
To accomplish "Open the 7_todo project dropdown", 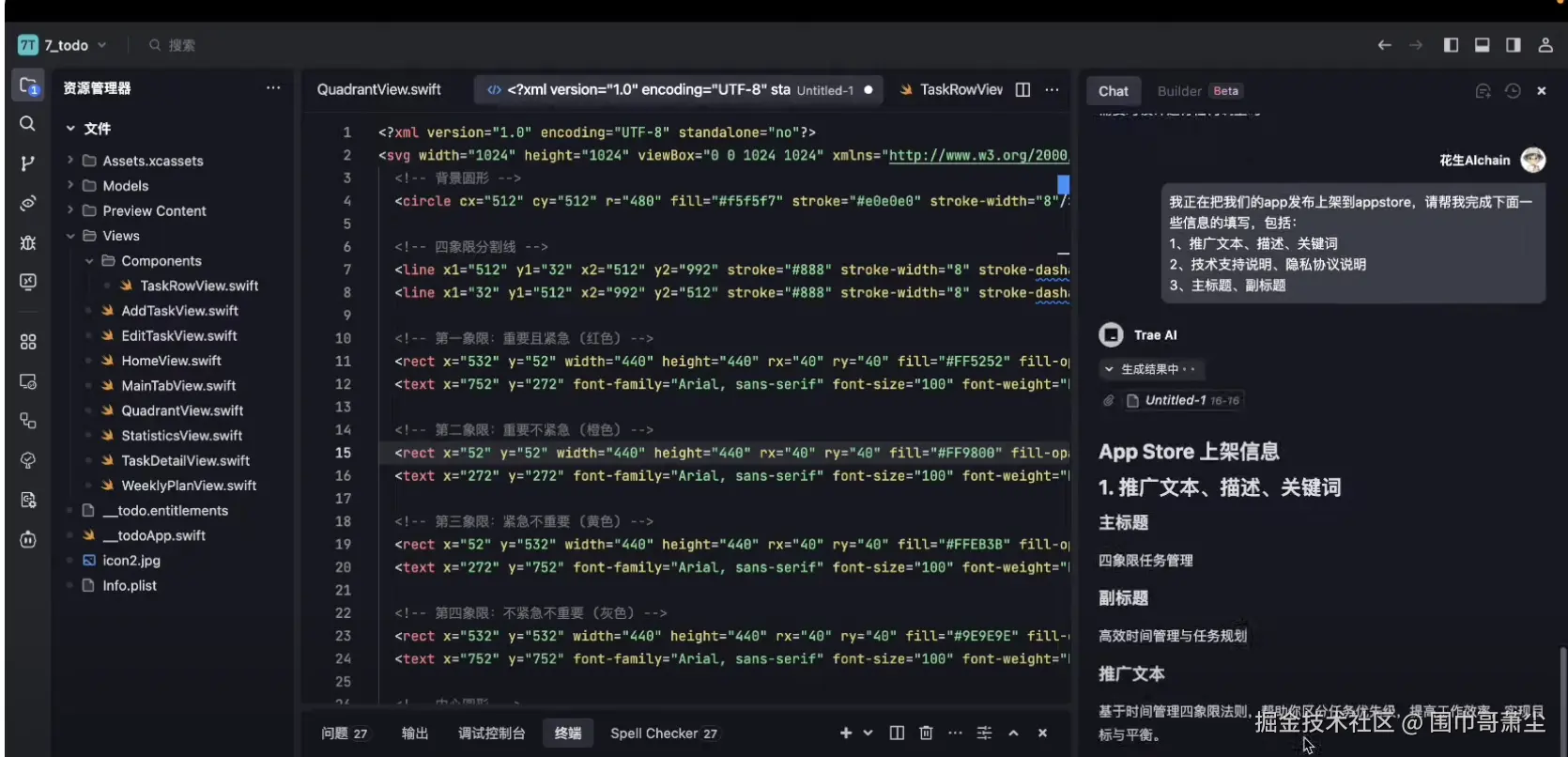I will point(63,45).
